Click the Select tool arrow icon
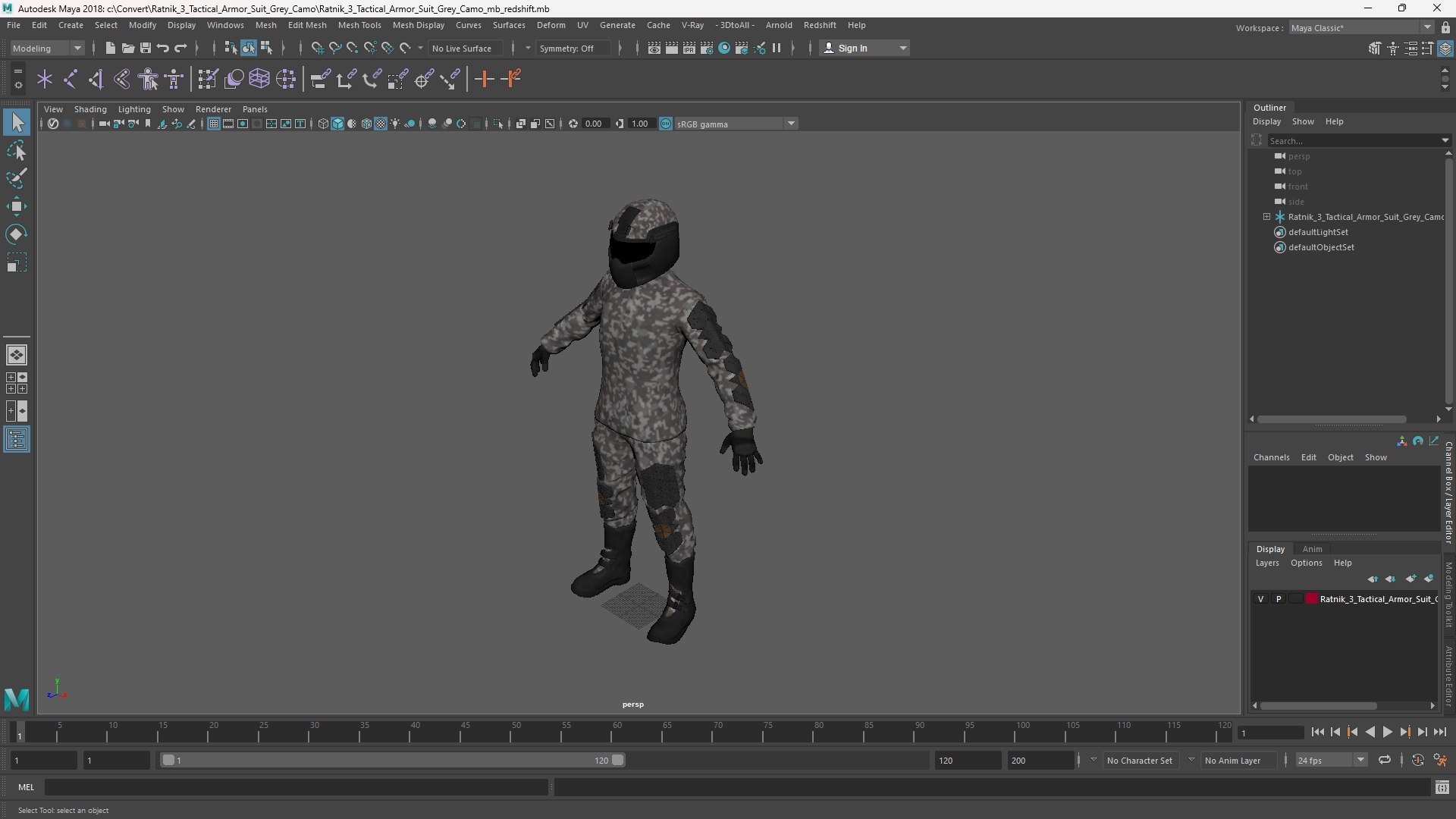 (17, 122)
